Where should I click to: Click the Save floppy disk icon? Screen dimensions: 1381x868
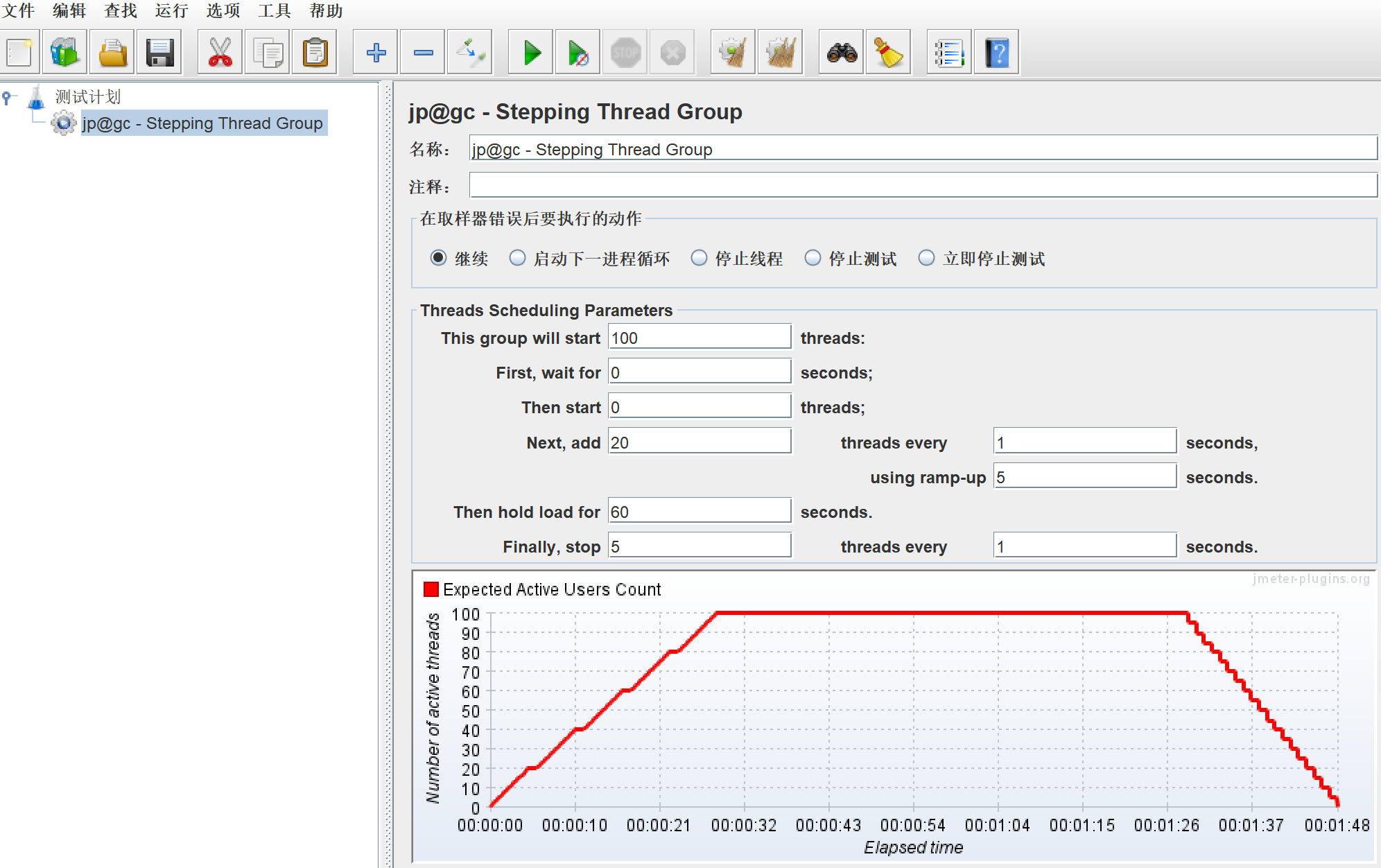[159, 53]
